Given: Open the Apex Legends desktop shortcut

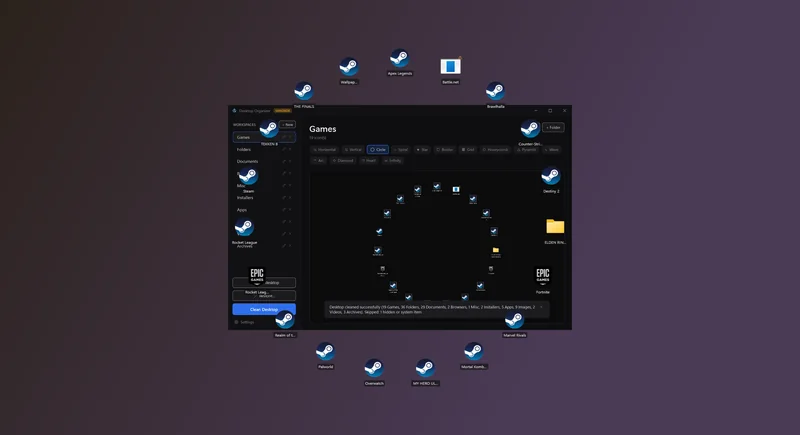Looking at the screenshot, I should click(x=399, y=59).
